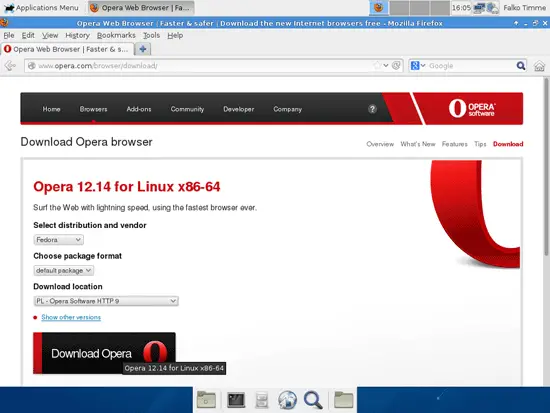Click the Download Opera button

tap(104, 353)
